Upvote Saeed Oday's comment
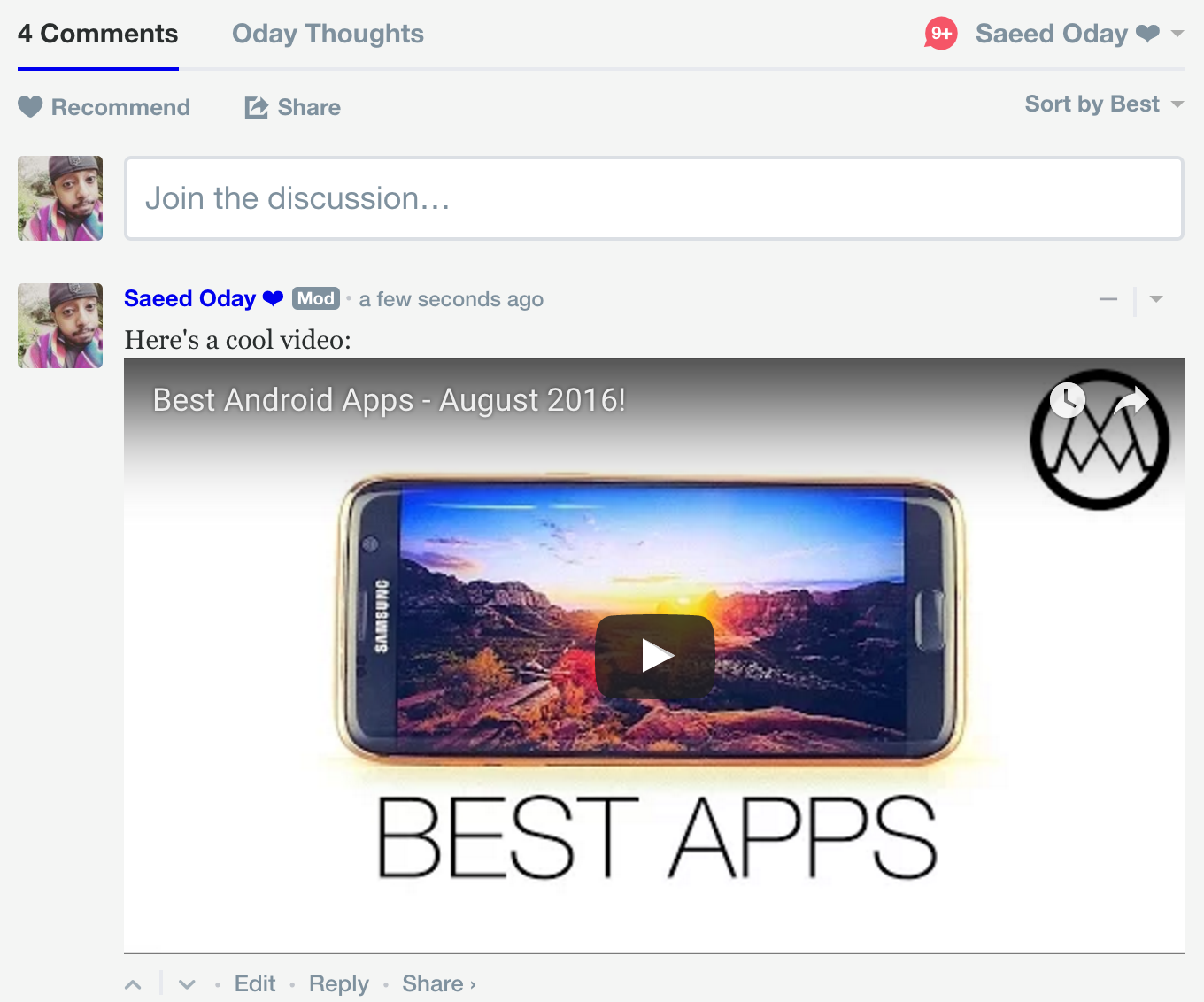This screenshot has width=1204, height=1002. tap(133, 984)
